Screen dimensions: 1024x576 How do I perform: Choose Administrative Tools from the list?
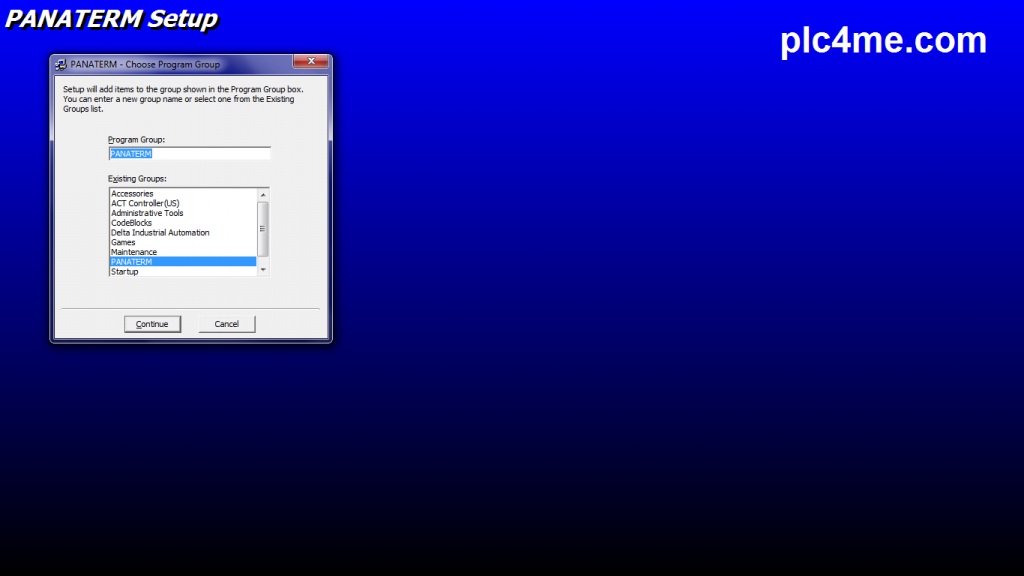(147, 213)
